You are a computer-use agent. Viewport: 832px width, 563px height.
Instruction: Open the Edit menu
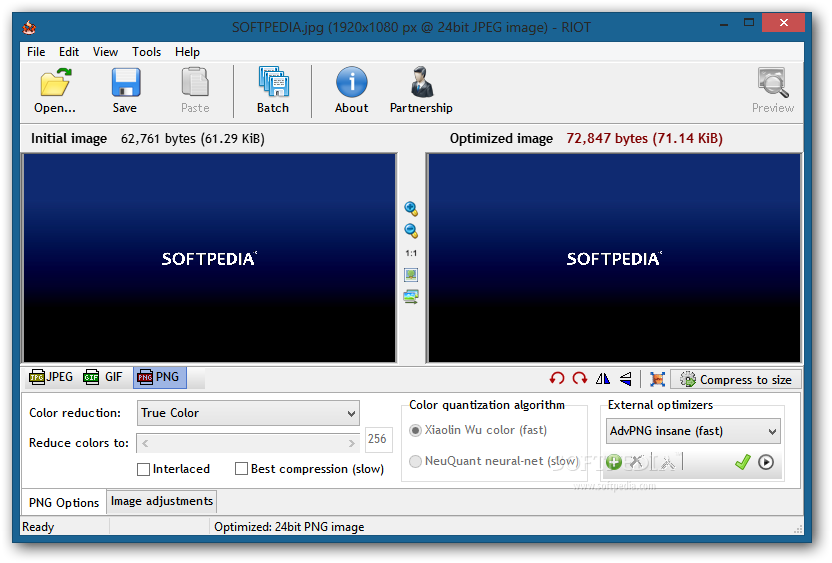(69, 52)
